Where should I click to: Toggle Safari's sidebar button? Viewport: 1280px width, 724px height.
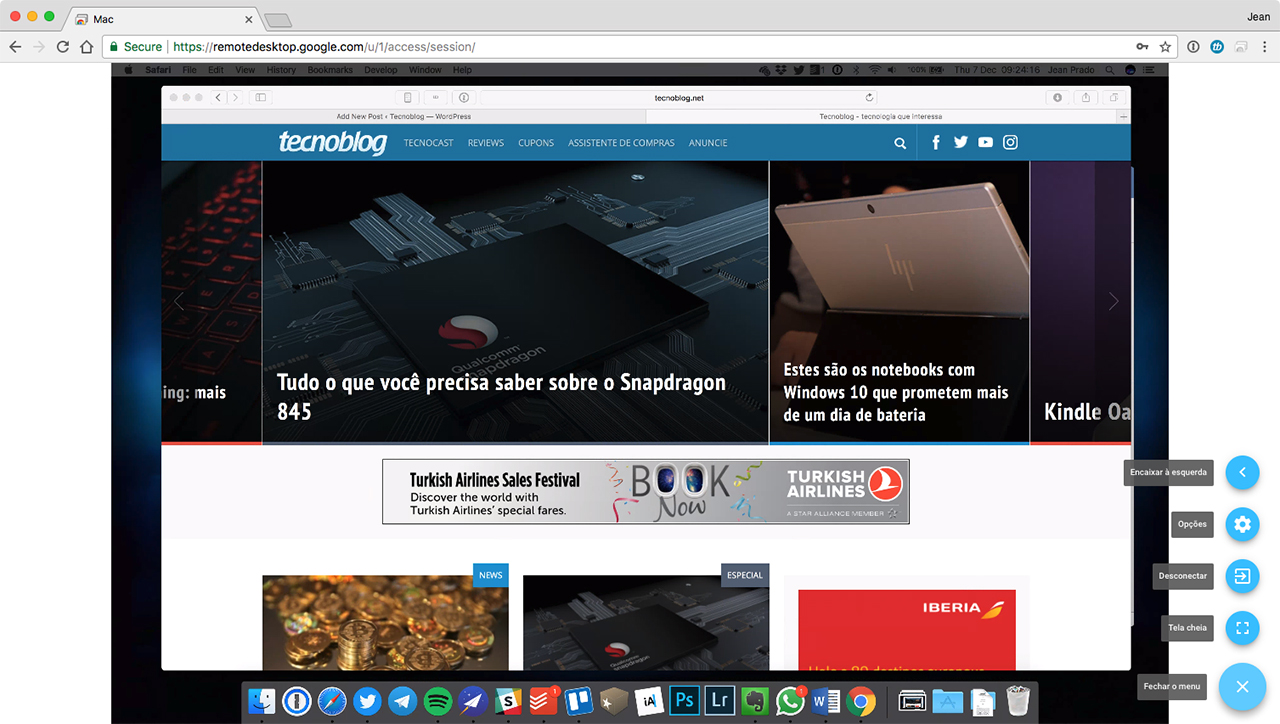[260, 98]
